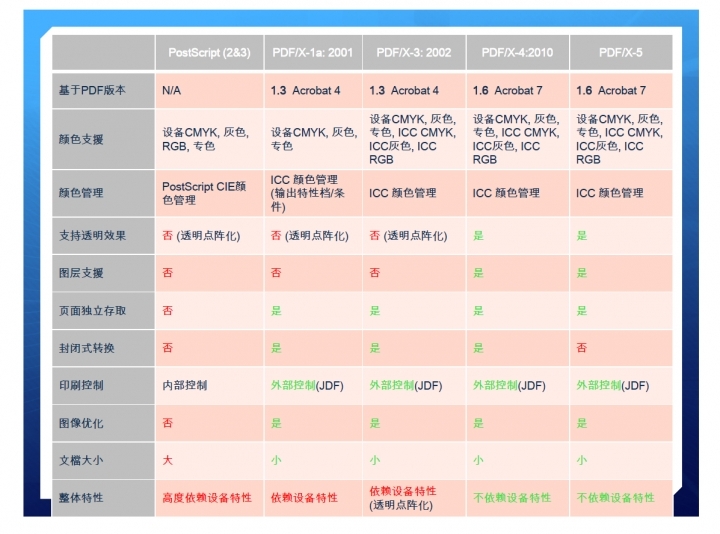This screenshot has height=534, width=720.
Task: Select the red 高度依赖设备特性 cell
Action: [206, 497]
